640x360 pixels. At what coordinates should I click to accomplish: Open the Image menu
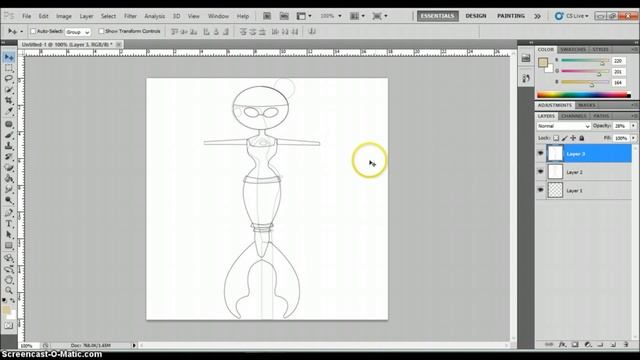pos(64,16)
